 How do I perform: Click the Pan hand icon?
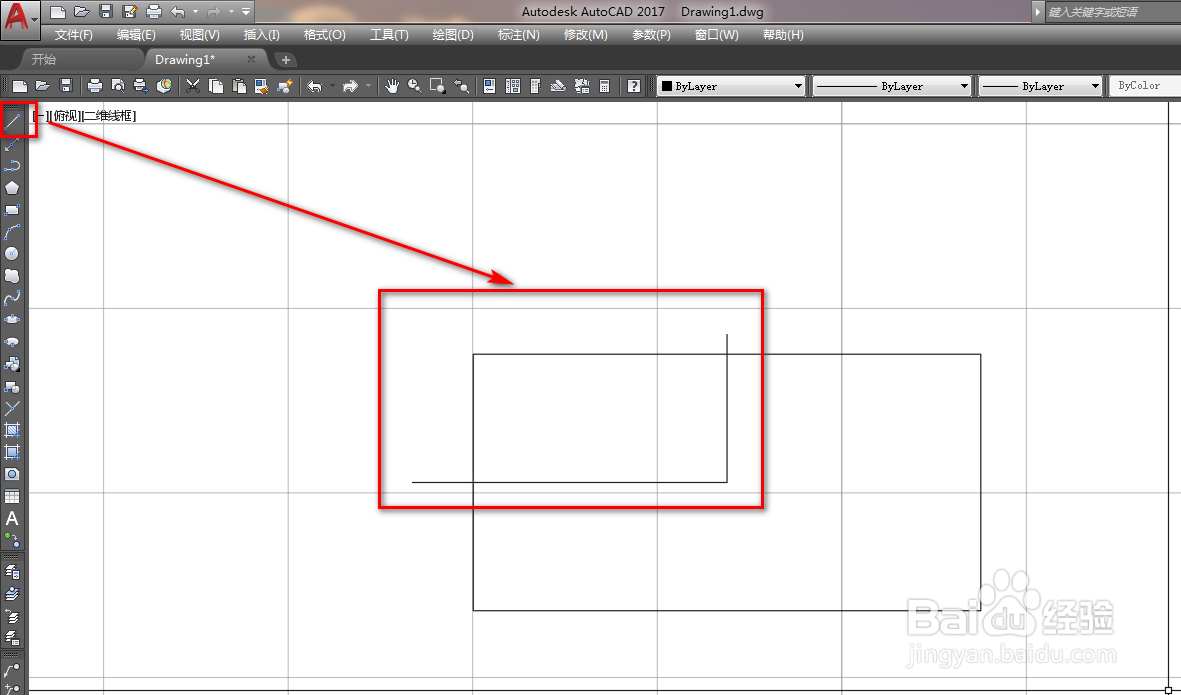coord(392,86)
